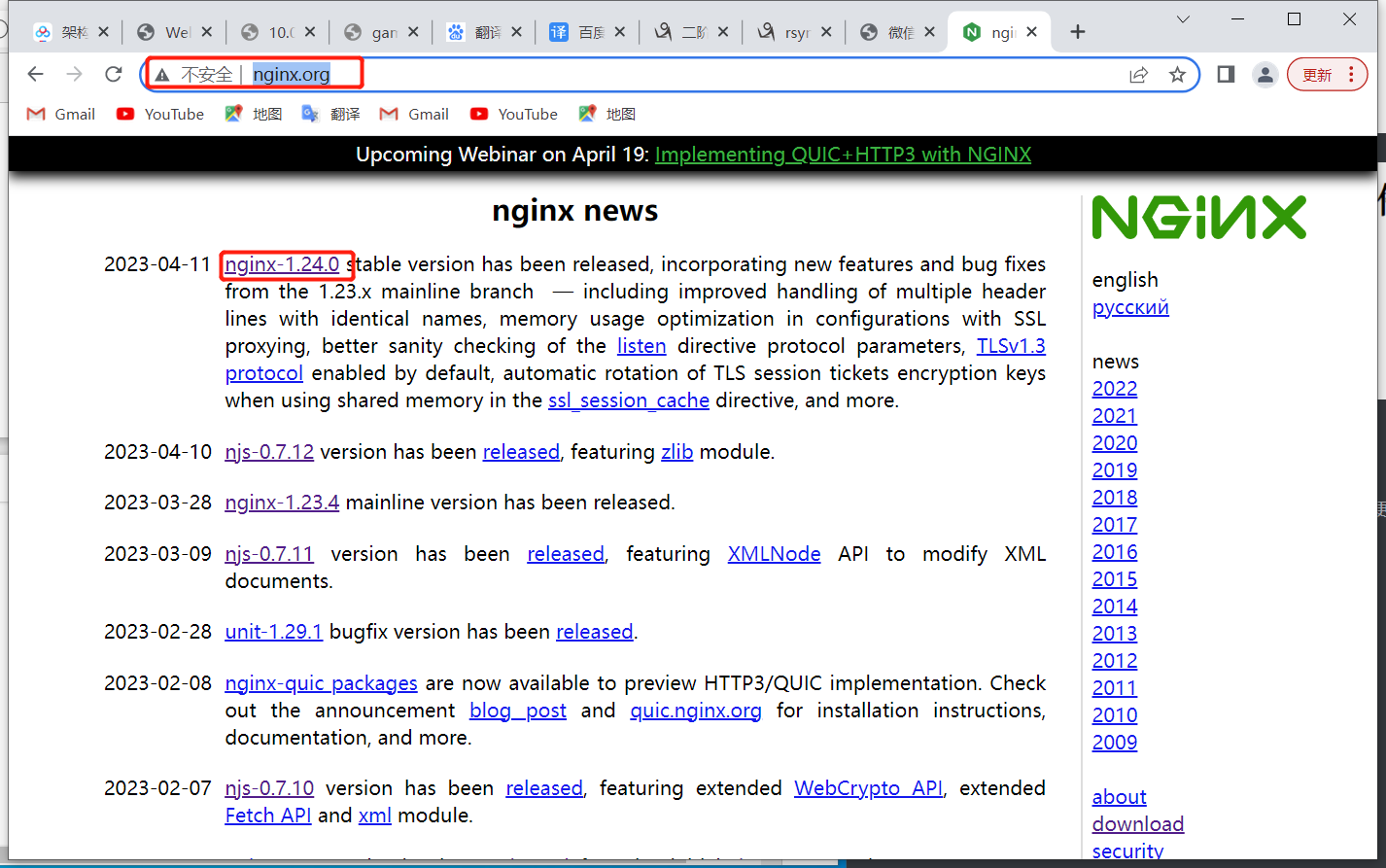This screenshot has width=1386, height=868.
Task: Open the QUIC+HTTP3 webinar link
Action: tap(843, 155)
